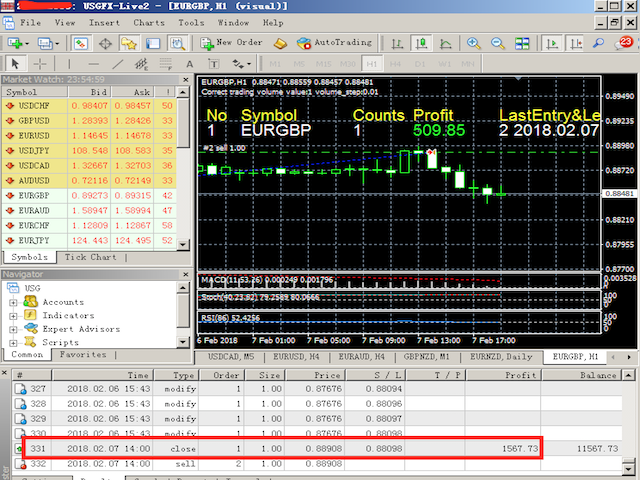Open the search magnifier icon
The height and width of the screenshot is (480, 640).
598,43
